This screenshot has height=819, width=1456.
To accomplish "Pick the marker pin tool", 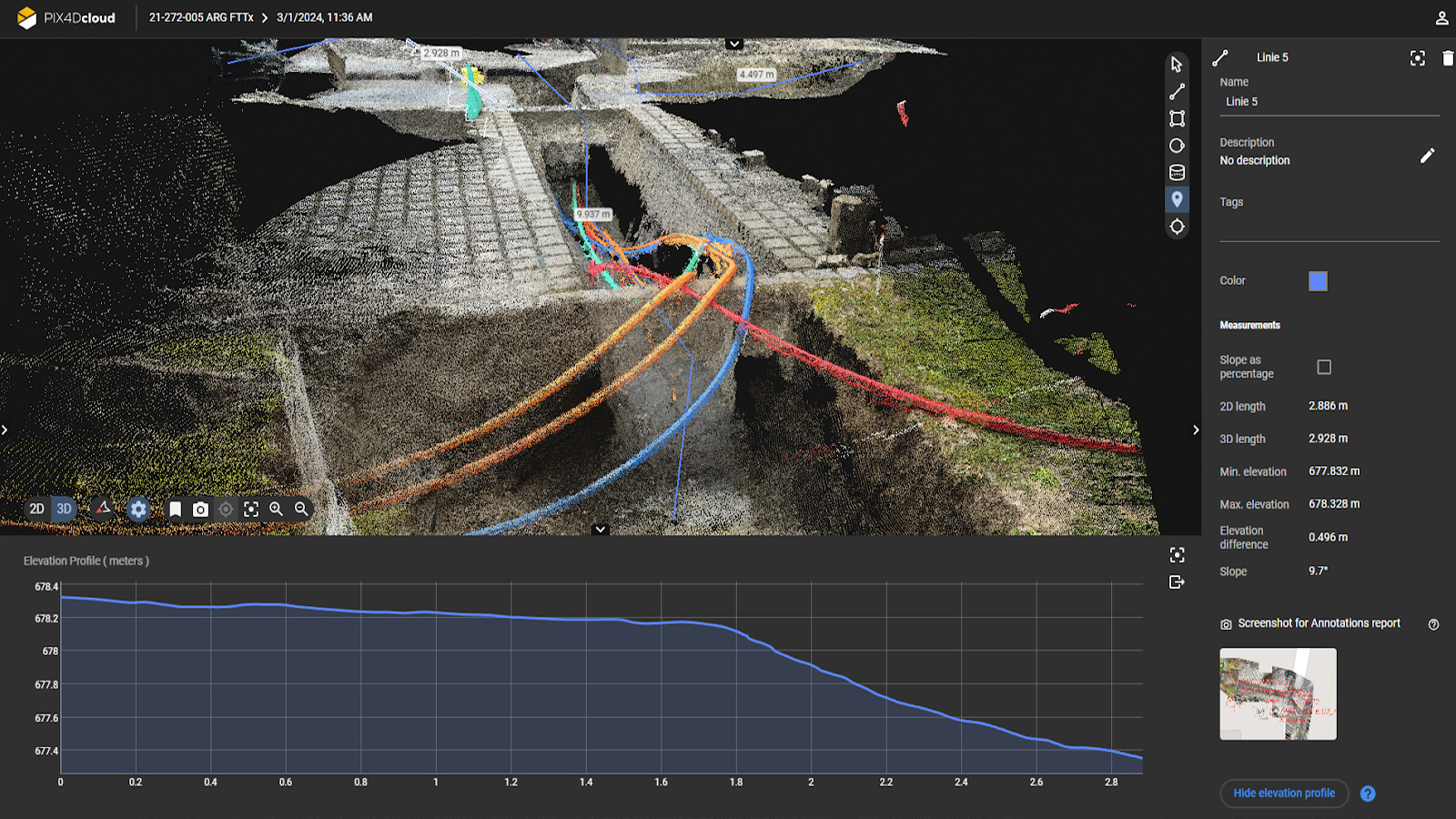I will [1177, 199].
